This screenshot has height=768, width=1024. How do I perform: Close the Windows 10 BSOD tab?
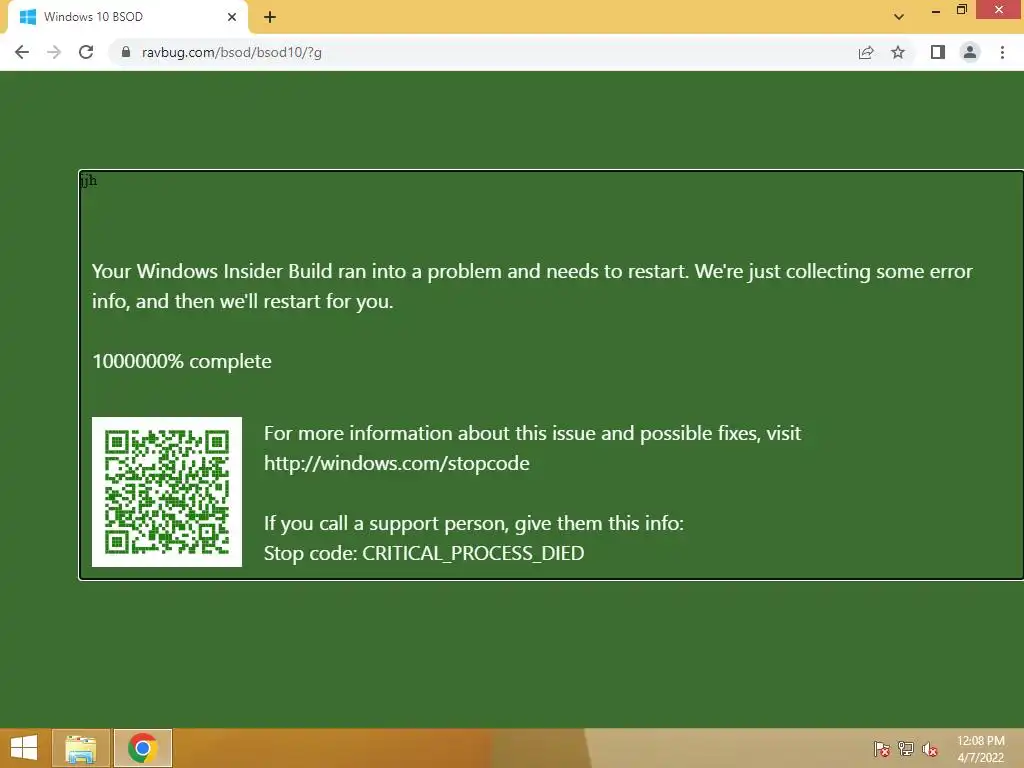click(x=232, y=17)
